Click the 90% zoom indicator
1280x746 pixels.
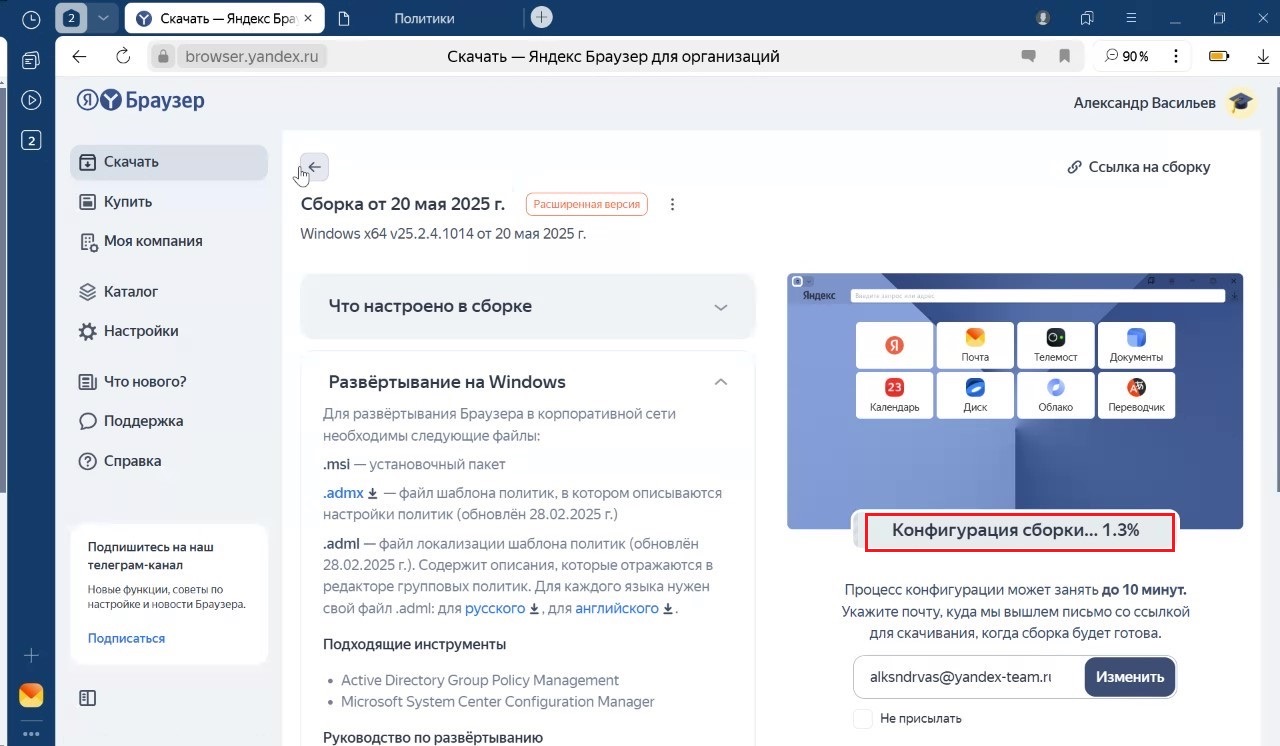click(1127, 57)
